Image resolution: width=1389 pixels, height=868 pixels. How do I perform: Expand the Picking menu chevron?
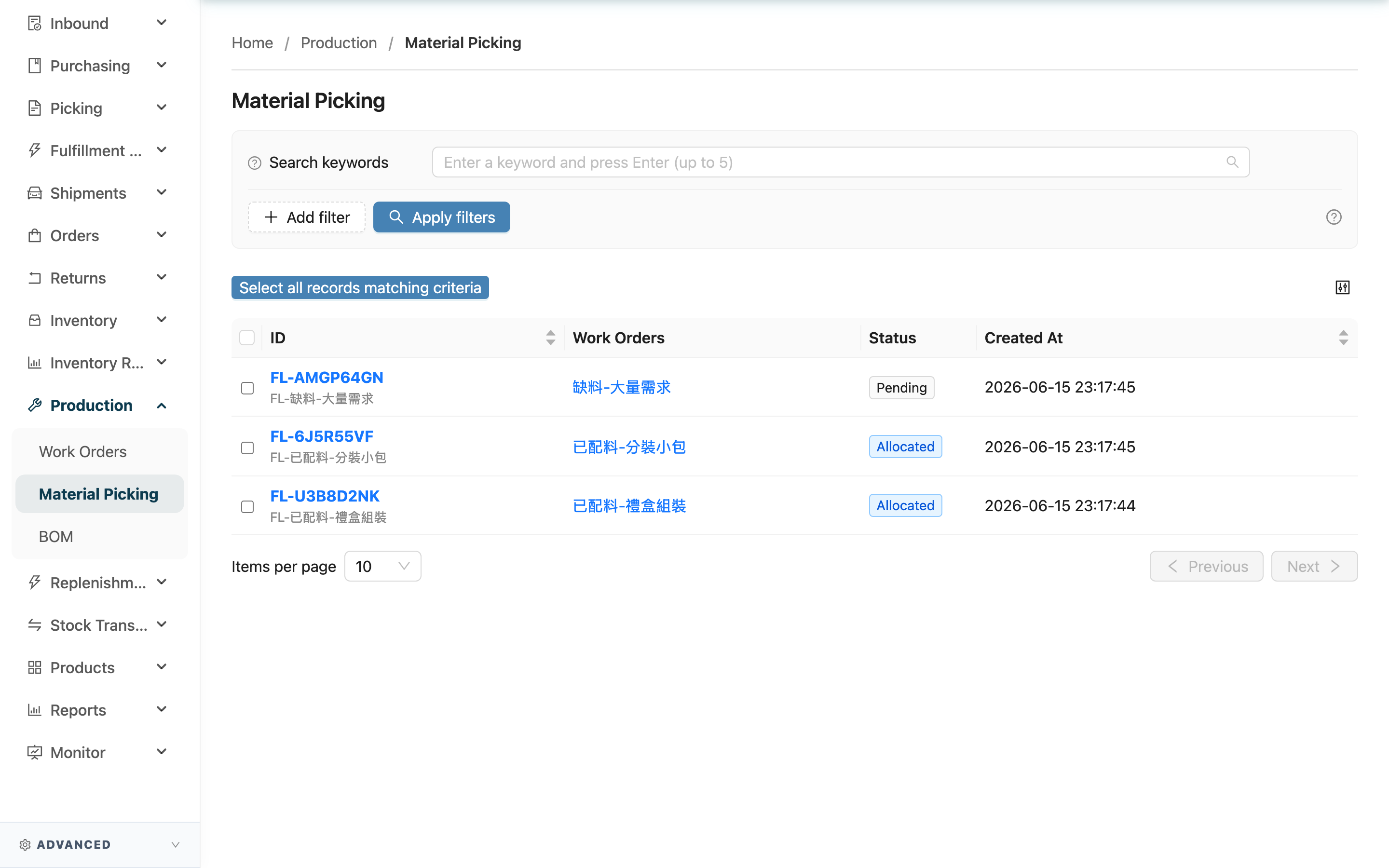(x=162, y=108)
